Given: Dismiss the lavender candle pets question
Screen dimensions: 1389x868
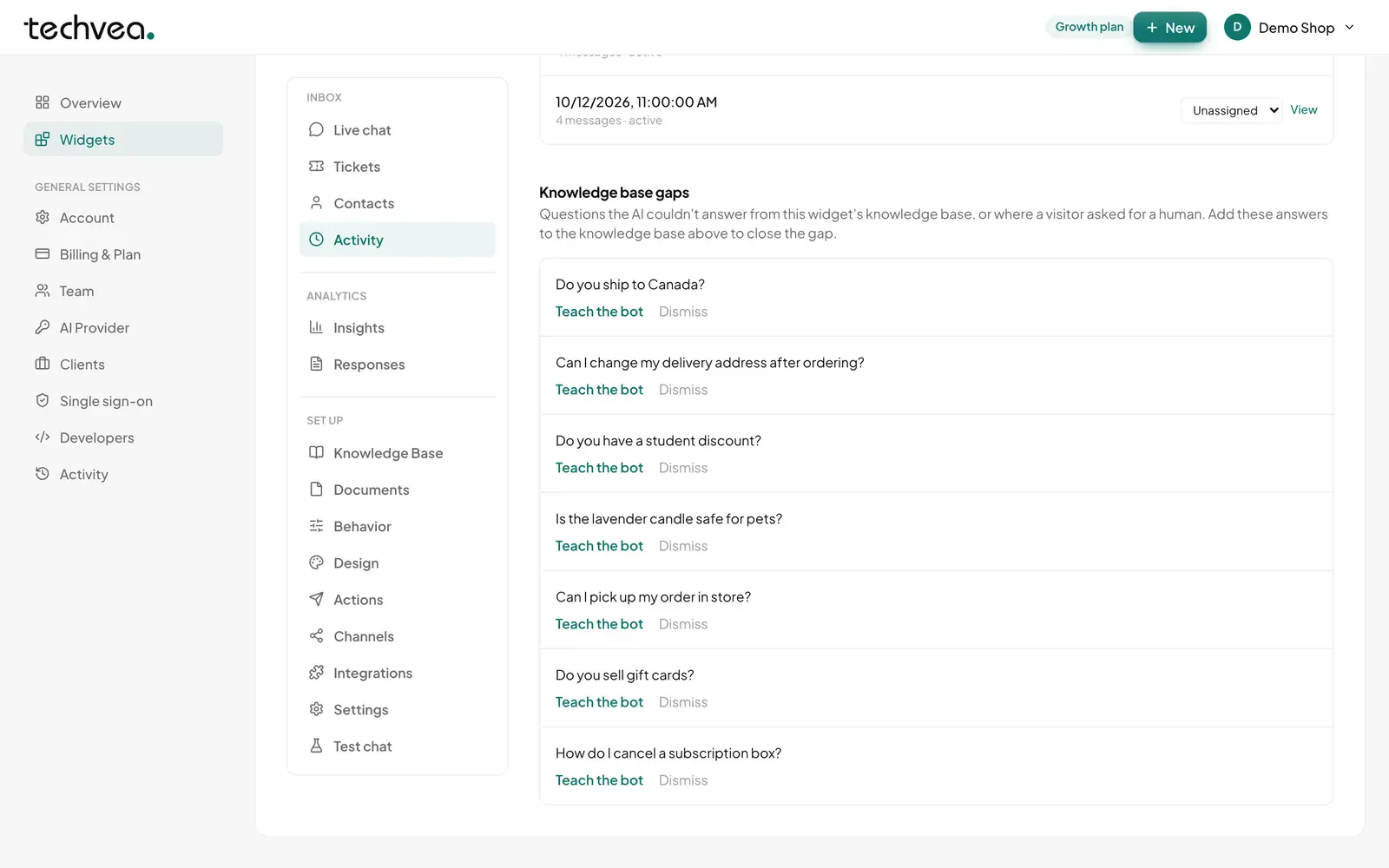Looking at the screenshot, I should tap(683, 546).
